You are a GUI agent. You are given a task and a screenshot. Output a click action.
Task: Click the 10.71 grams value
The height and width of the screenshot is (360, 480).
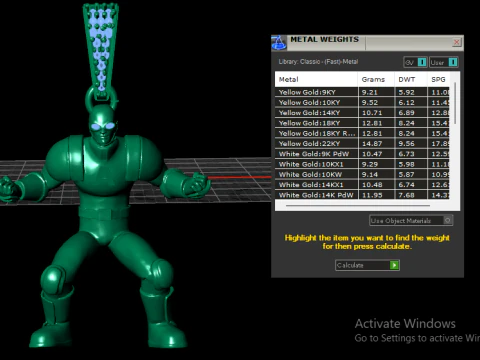(372, 113)
